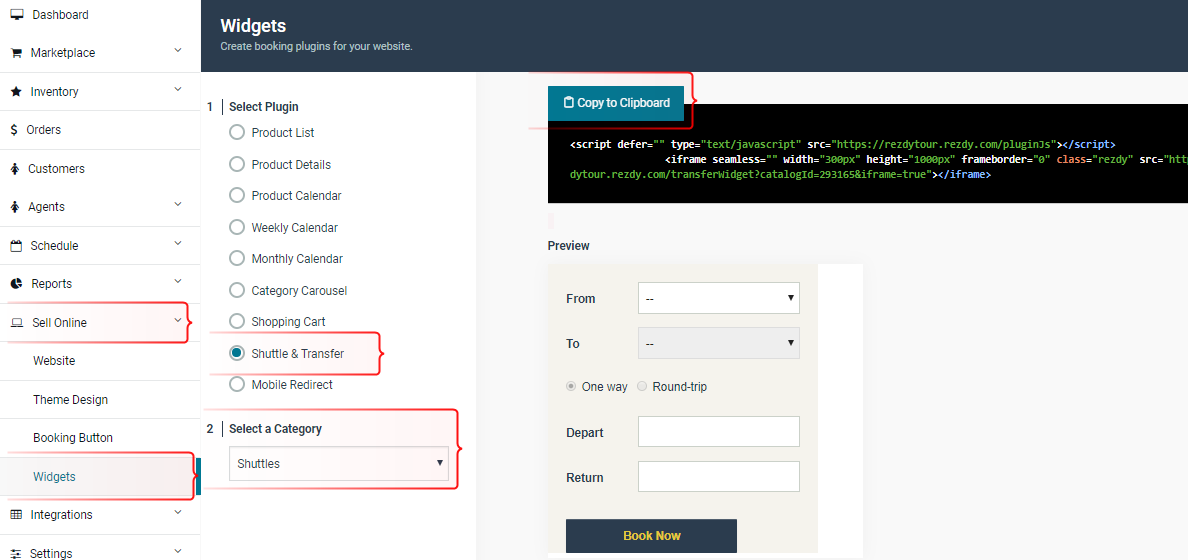Screen dimensions: 1188x560
Task: Click the Select Plugin step heading
Action: [x=264, y=107]
